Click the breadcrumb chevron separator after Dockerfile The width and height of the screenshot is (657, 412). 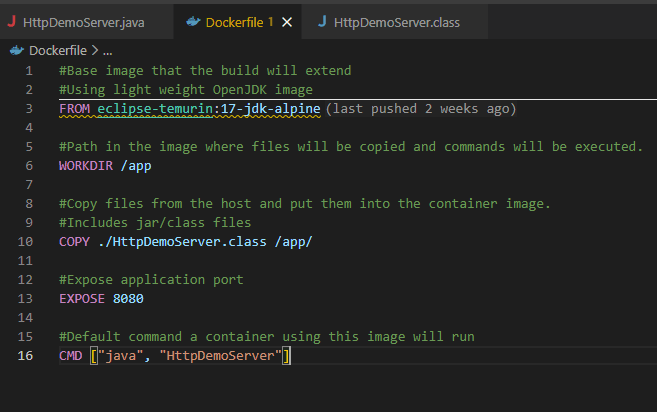95,49
